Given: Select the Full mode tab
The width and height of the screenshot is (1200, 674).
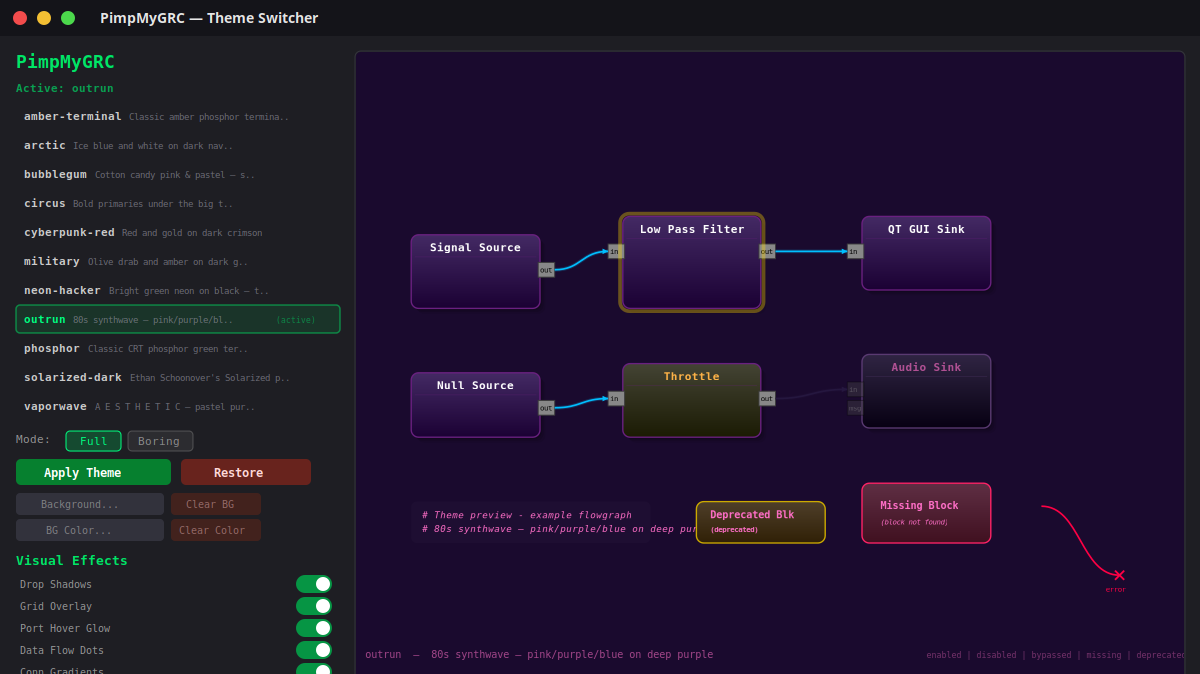Looking at the screenshot, I should (x=93, y=440).
